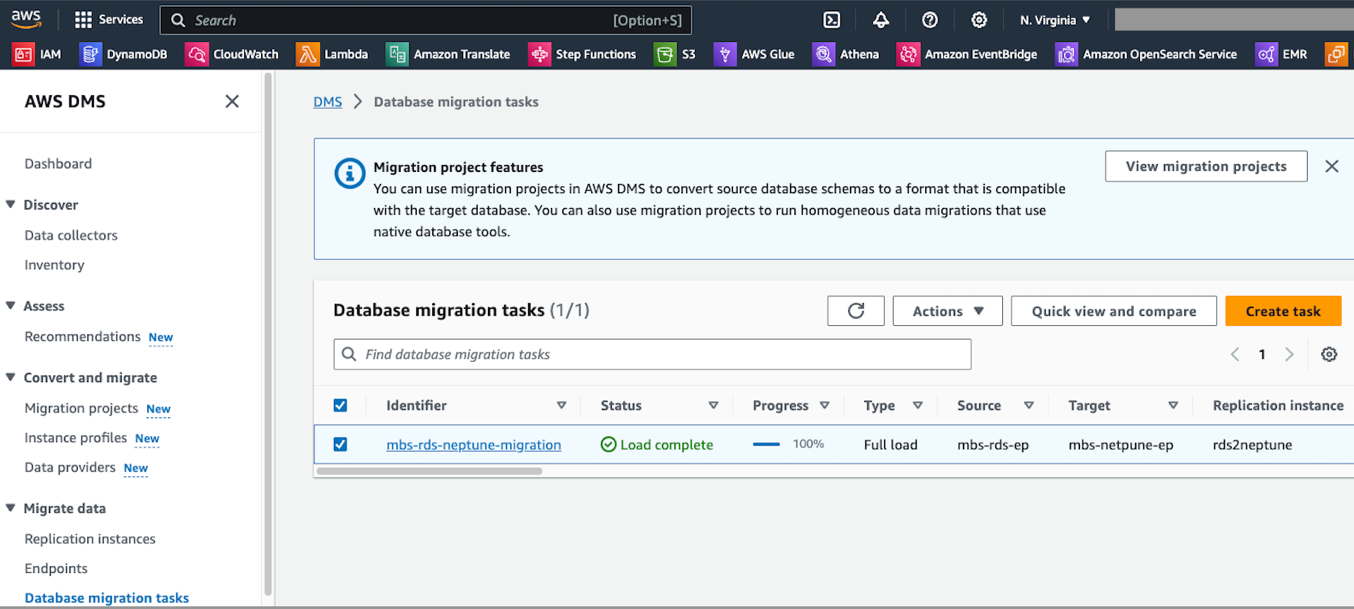The width and height of the screenshot is (1354, 609).
Task: Open the Services grid menu
Action: (x=109, y=20)
